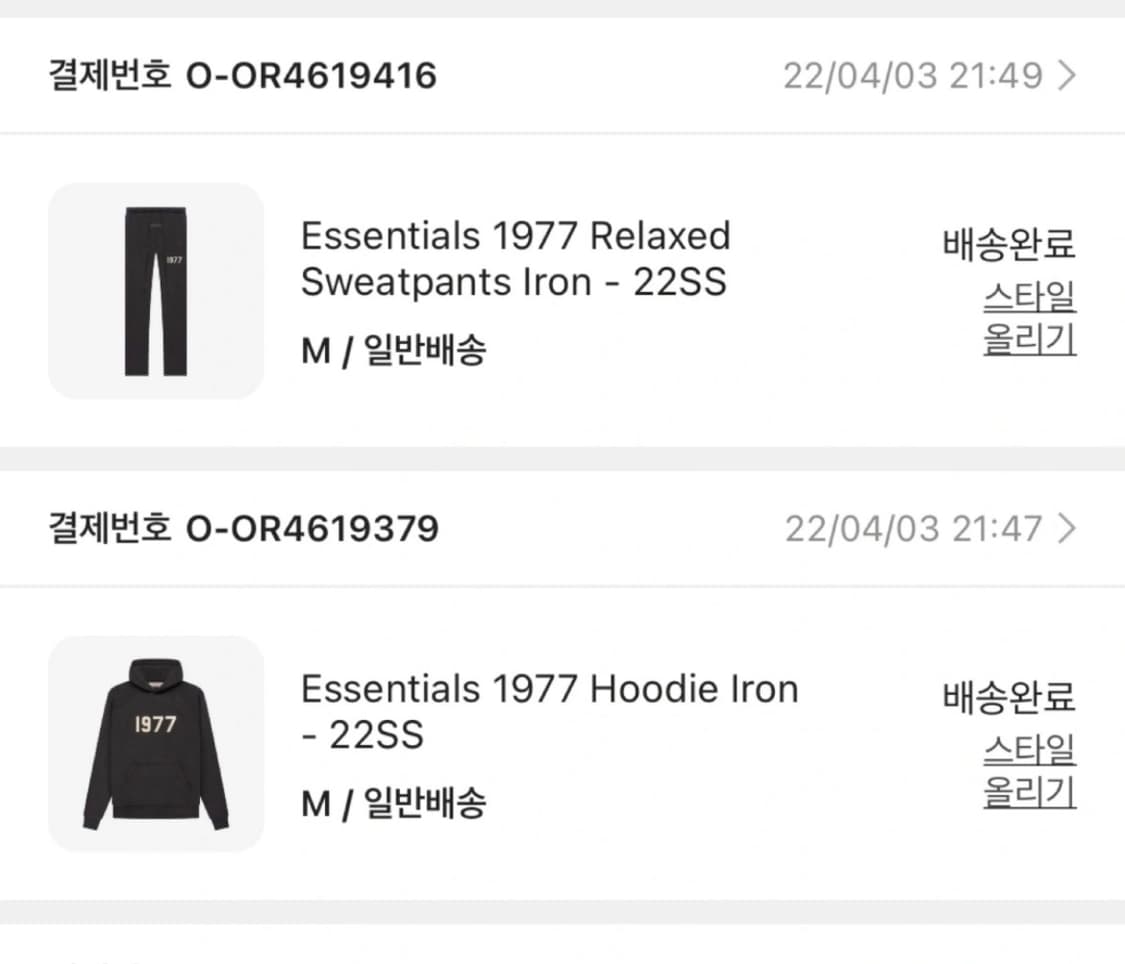Open 스타일 올리기 link for the hoodie order

pyautogui.click(x=1029, y=771)
